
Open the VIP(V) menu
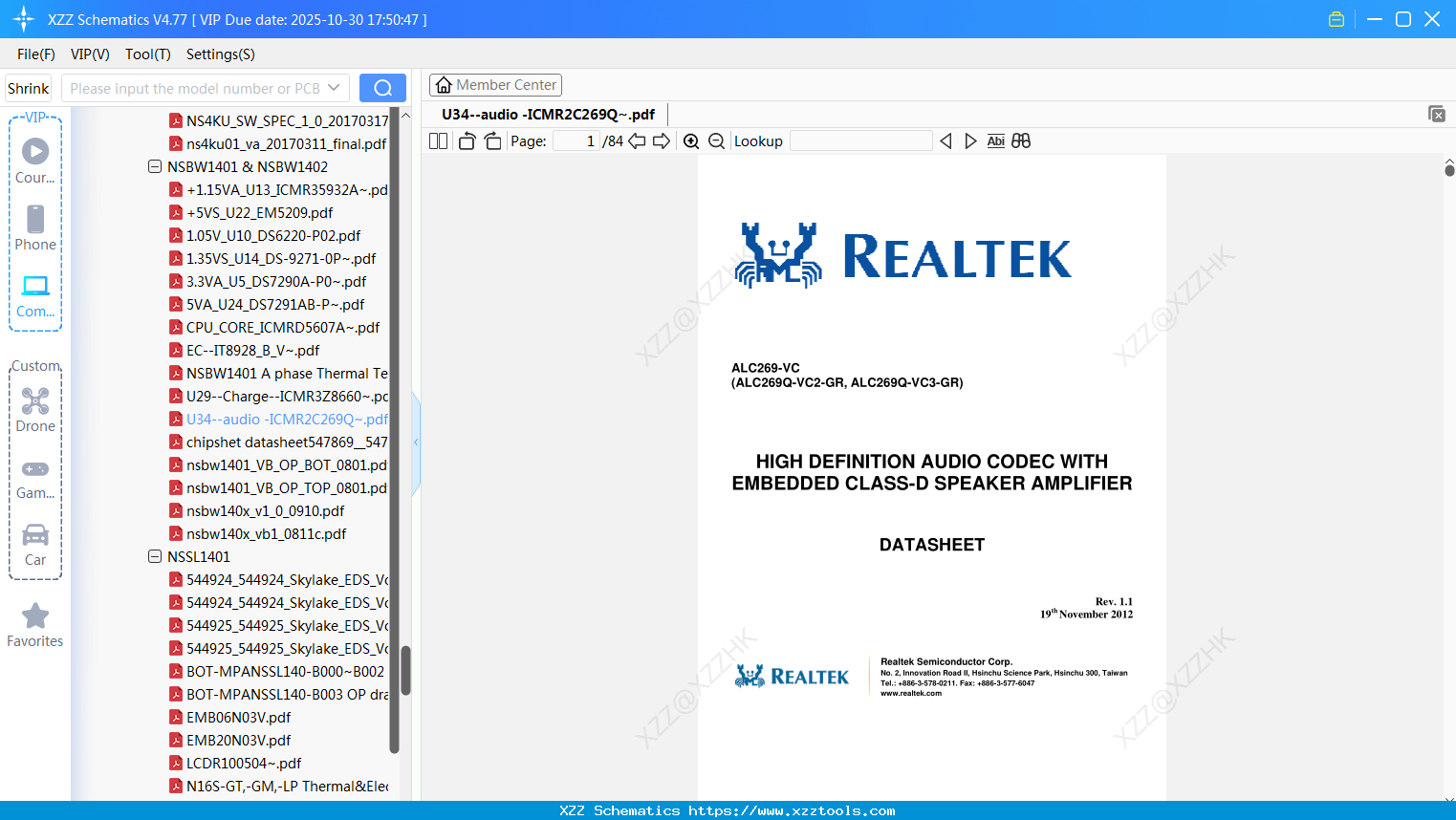[90, 54]
